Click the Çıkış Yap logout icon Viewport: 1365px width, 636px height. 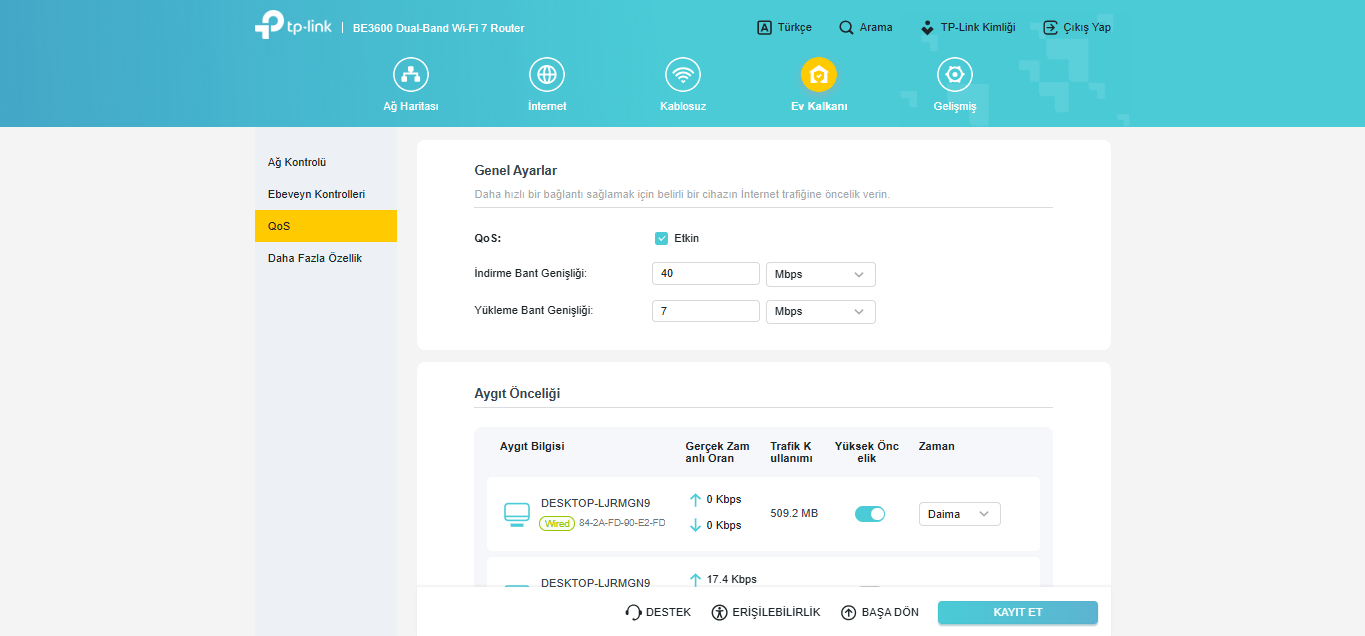[1050, 28]
